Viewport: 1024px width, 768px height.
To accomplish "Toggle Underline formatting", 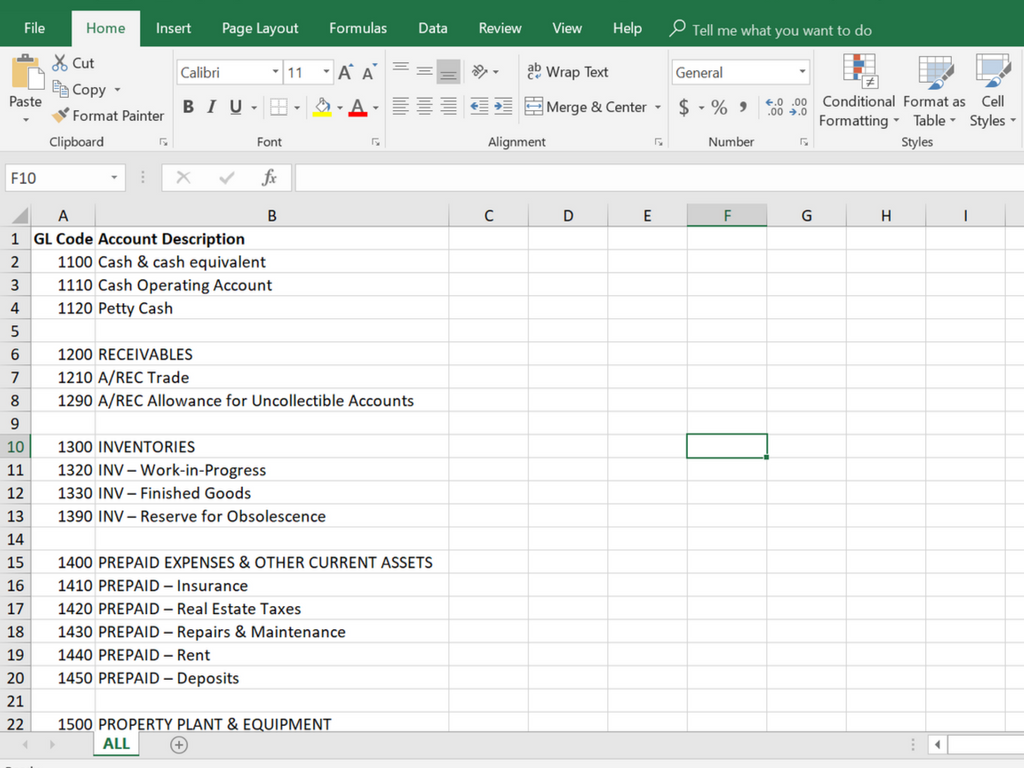I will (x=236, y=106).
